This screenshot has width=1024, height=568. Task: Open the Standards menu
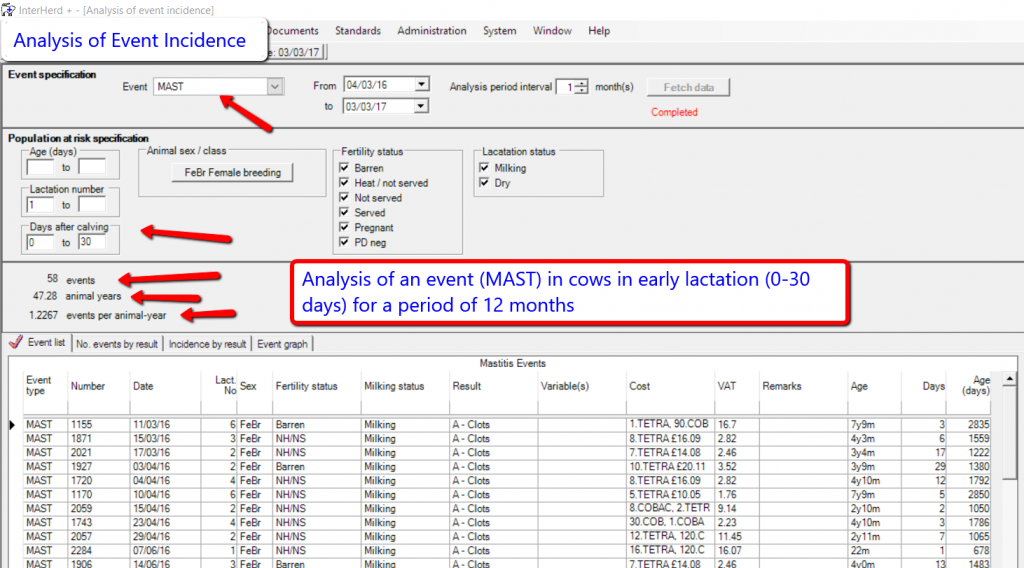click(358, 31)
